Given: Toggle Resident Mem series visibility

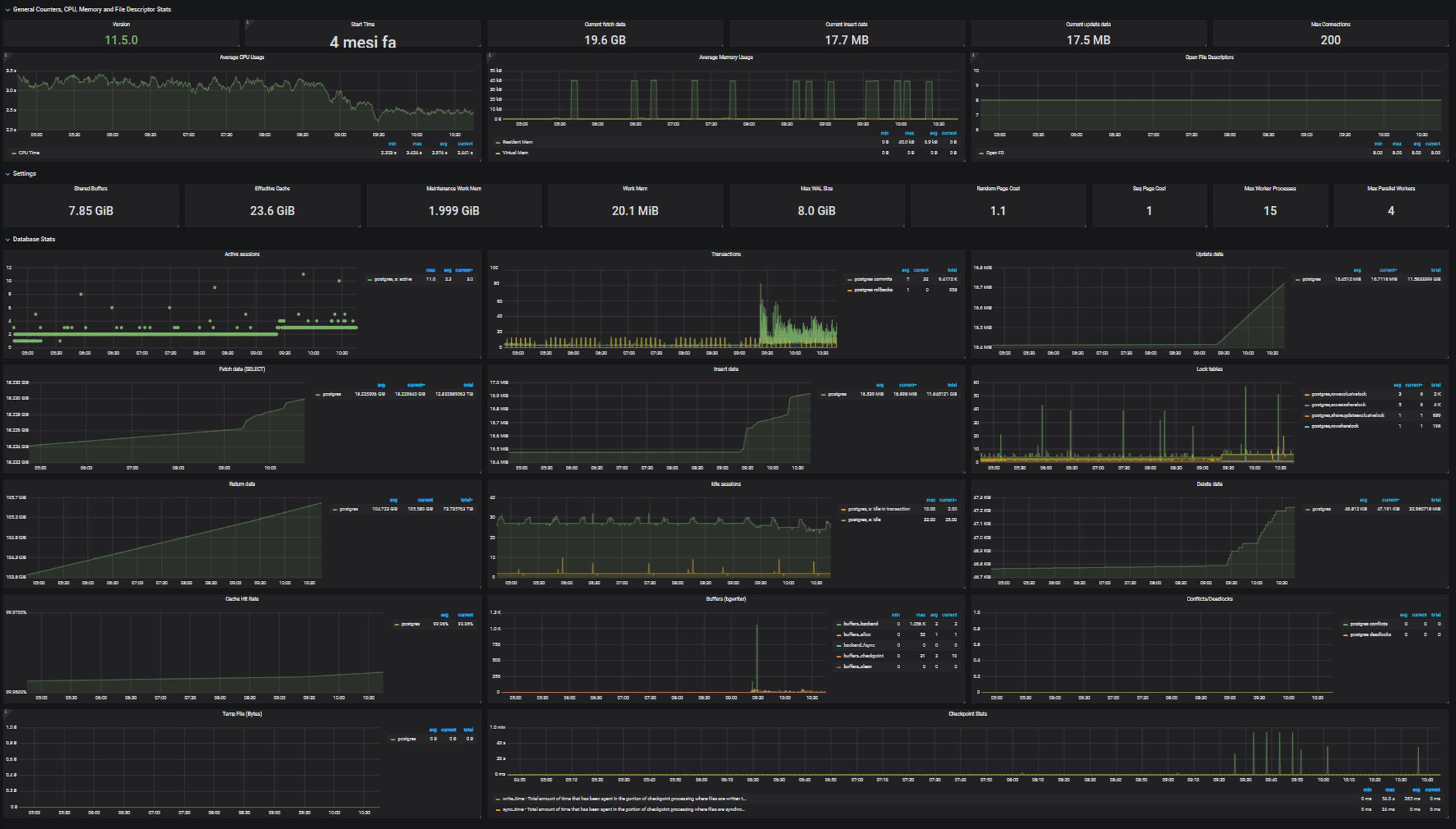Looking at the screenshot, I should coord(517,142).
